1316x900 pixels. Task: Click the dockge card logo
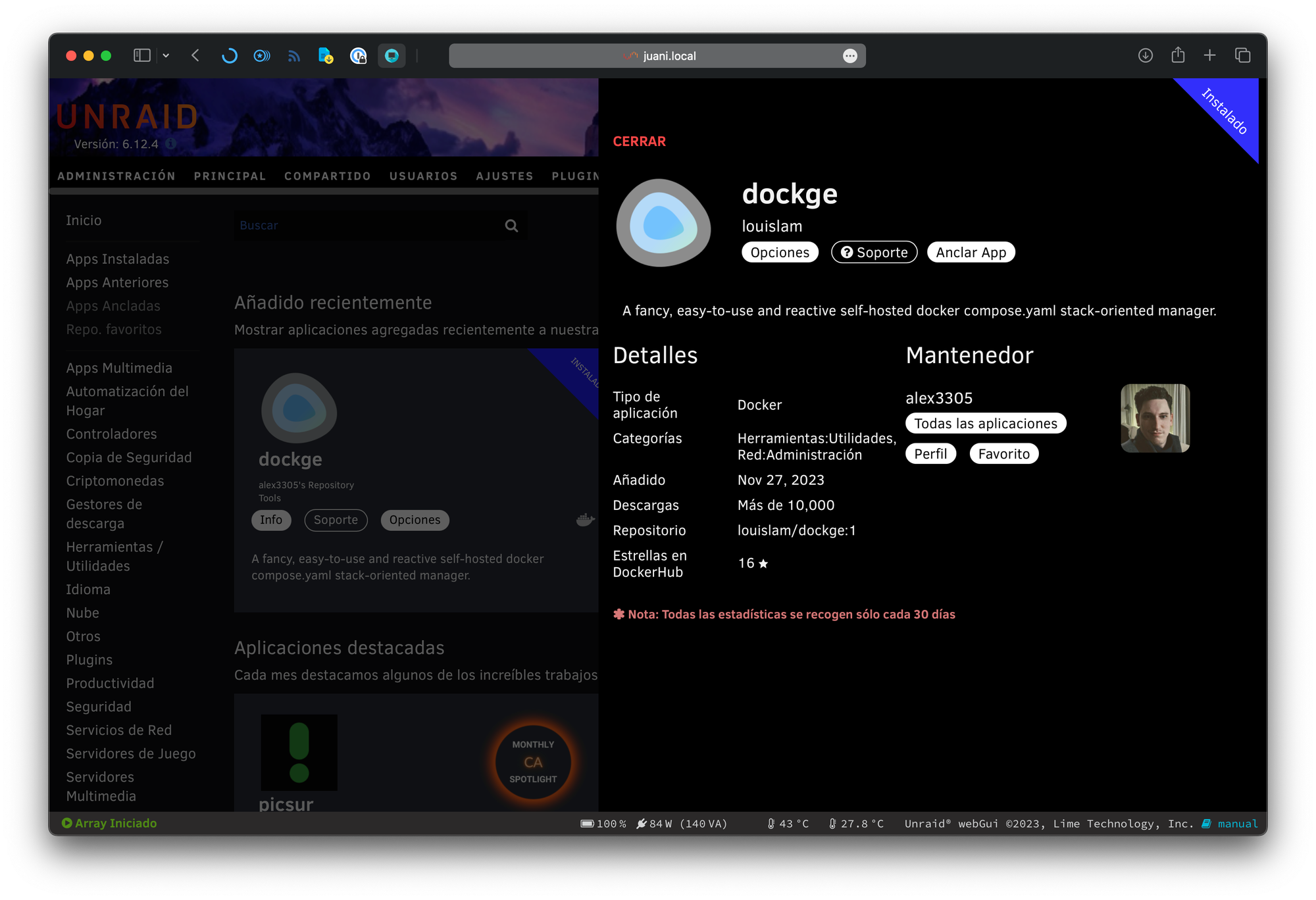coord(299,408)
